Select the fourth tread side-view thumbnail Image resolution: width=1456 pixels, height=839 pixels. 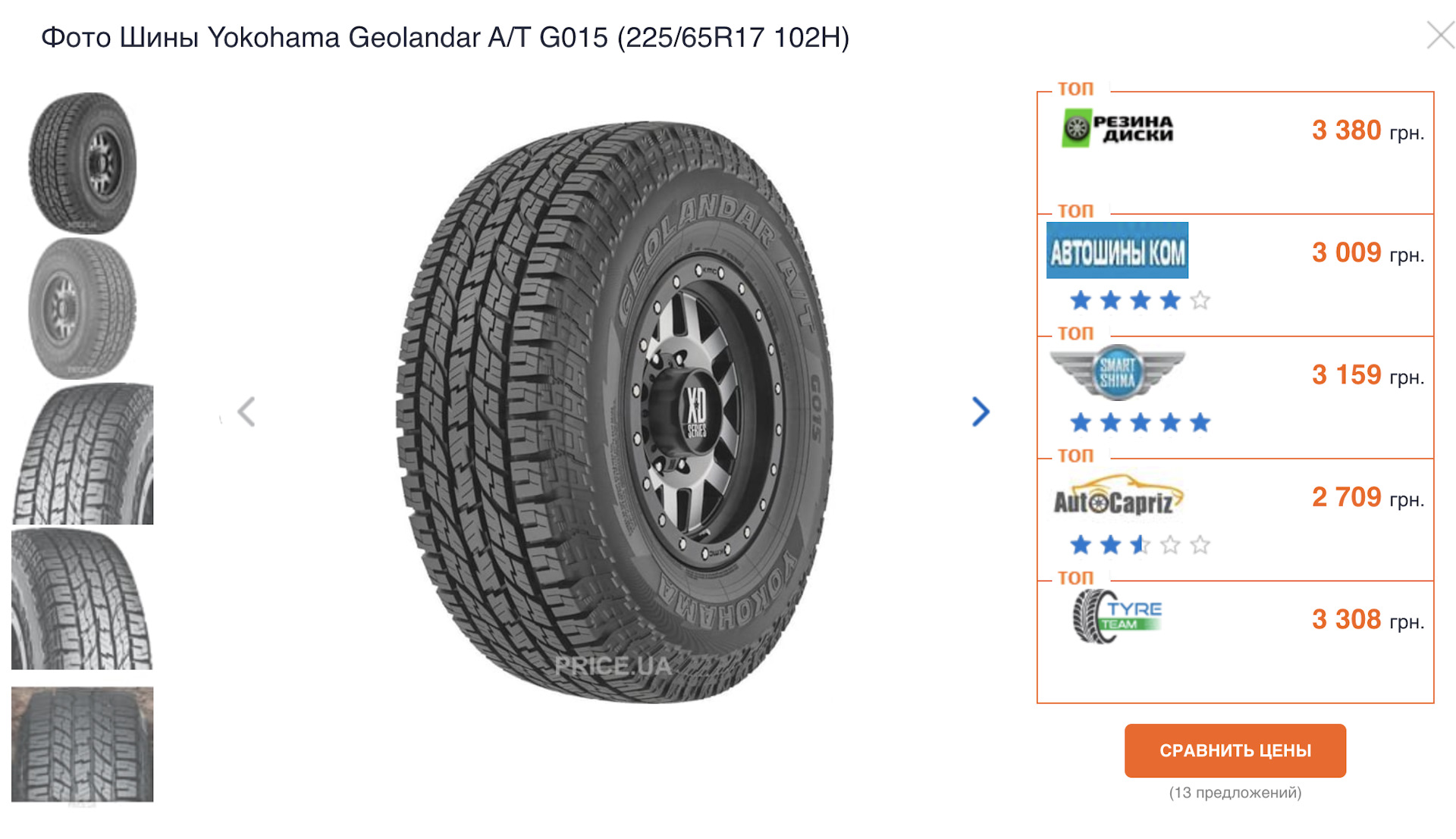pos(83,599)
